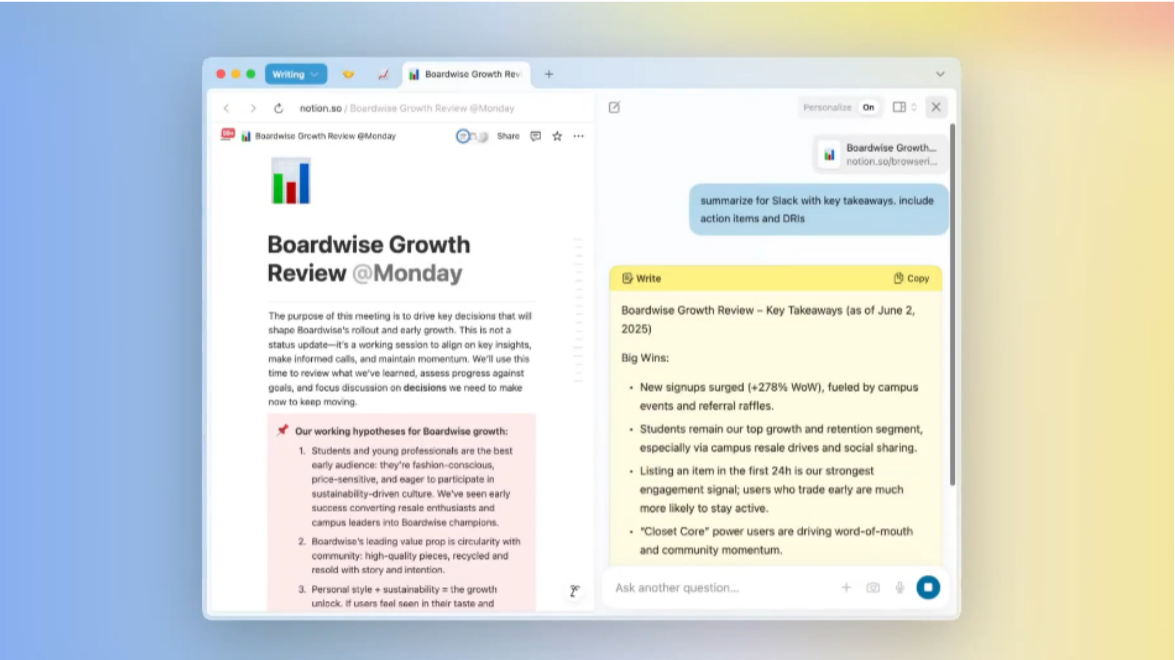Click the "Big Wins:" text in the summary
The image size is (1175, 660).
point(645,358)
